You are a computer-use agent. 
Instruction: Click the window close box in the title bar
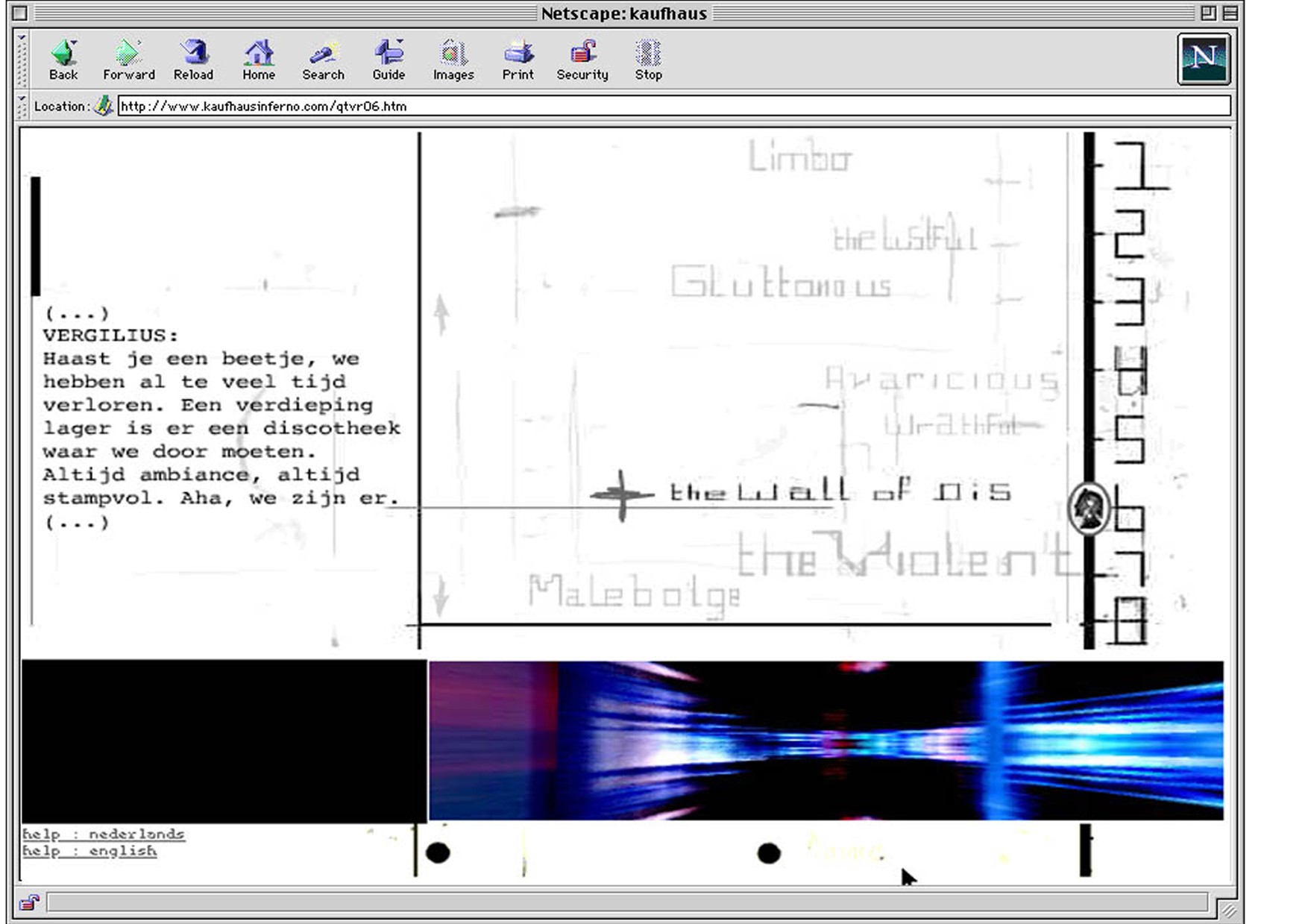[20, 13]
